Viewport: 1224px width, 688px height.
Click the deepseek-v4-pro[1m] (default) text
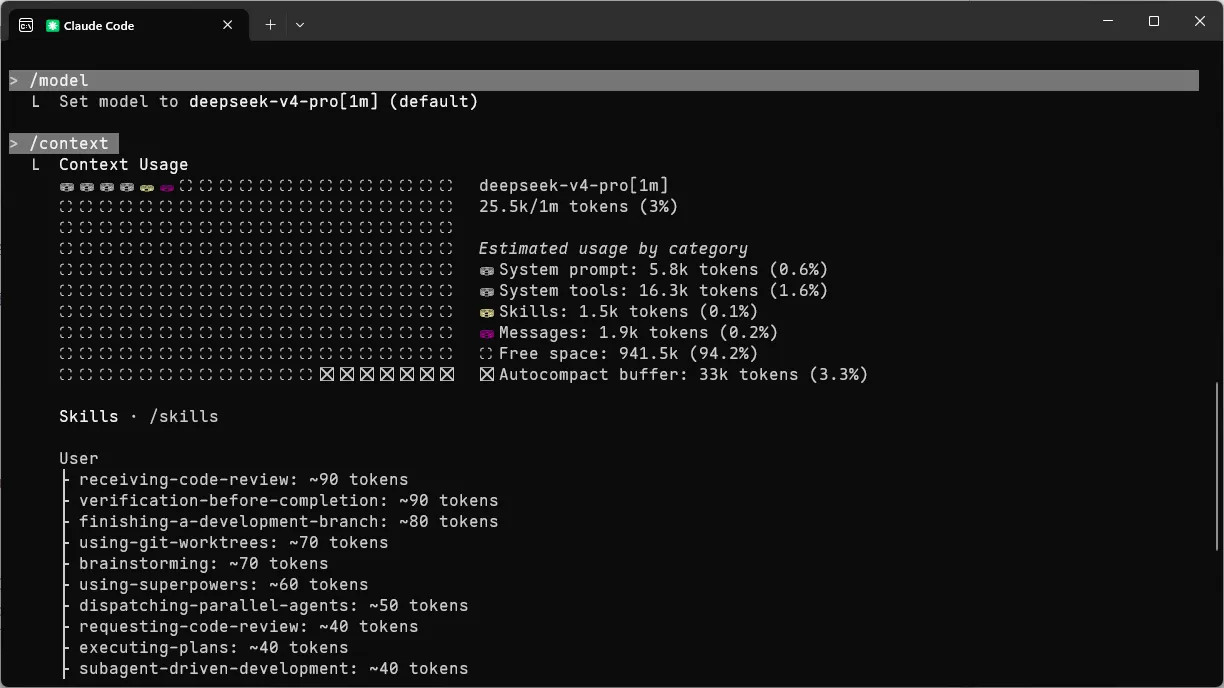[333, 102]
